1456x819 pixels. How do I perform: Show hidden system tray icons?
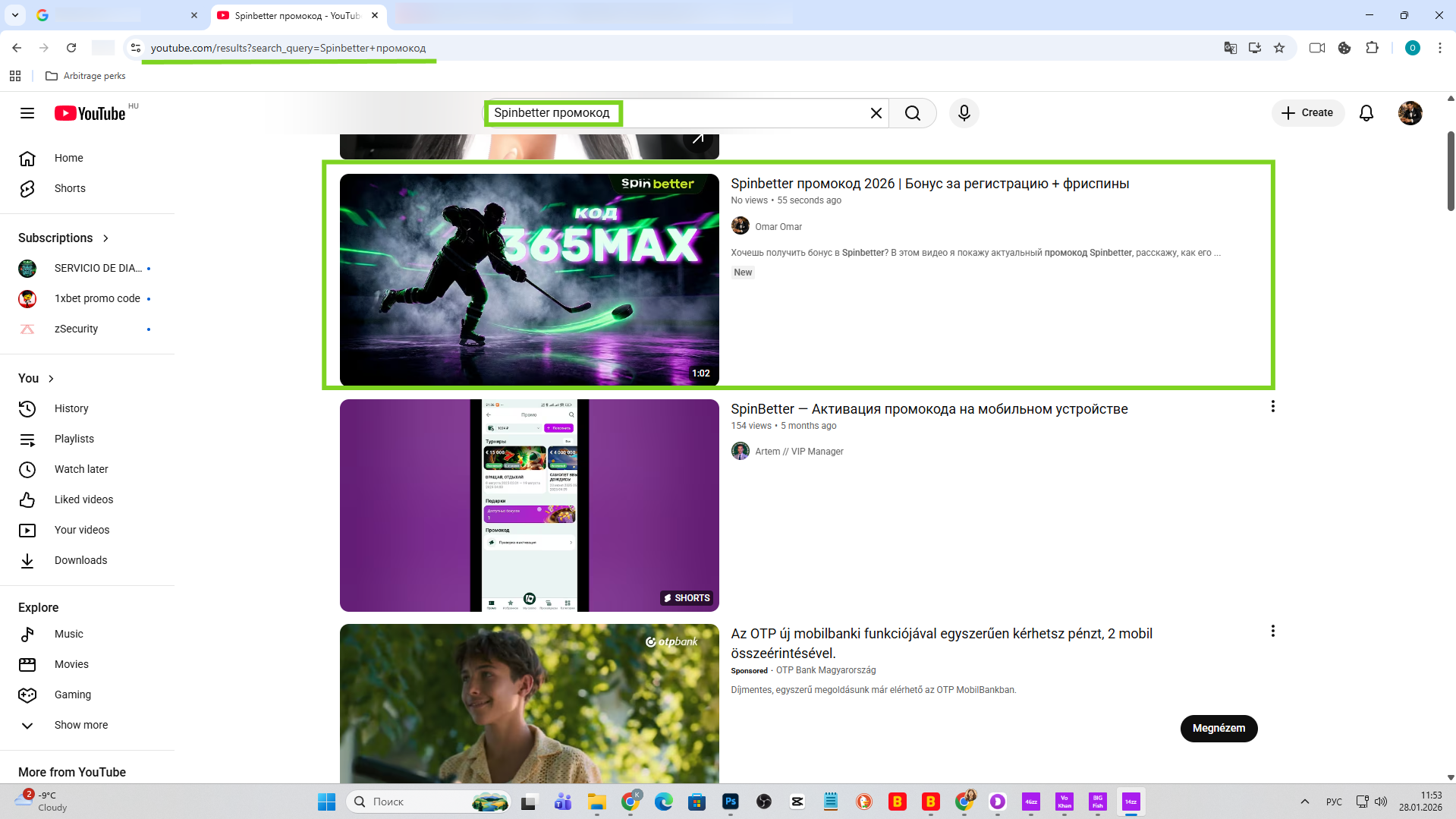(x=1305, y=802)
